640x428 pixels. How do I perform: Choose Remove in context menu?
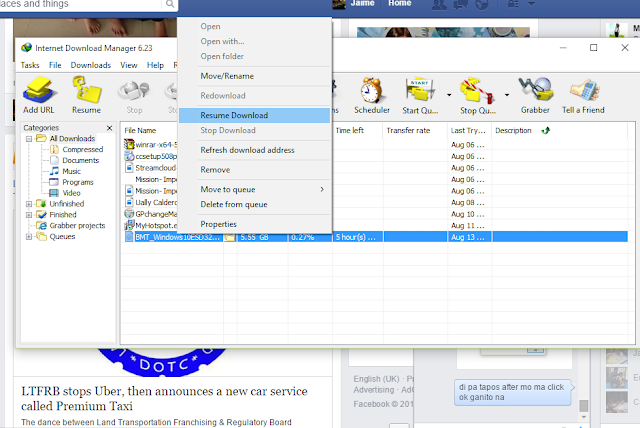point(254,170)
